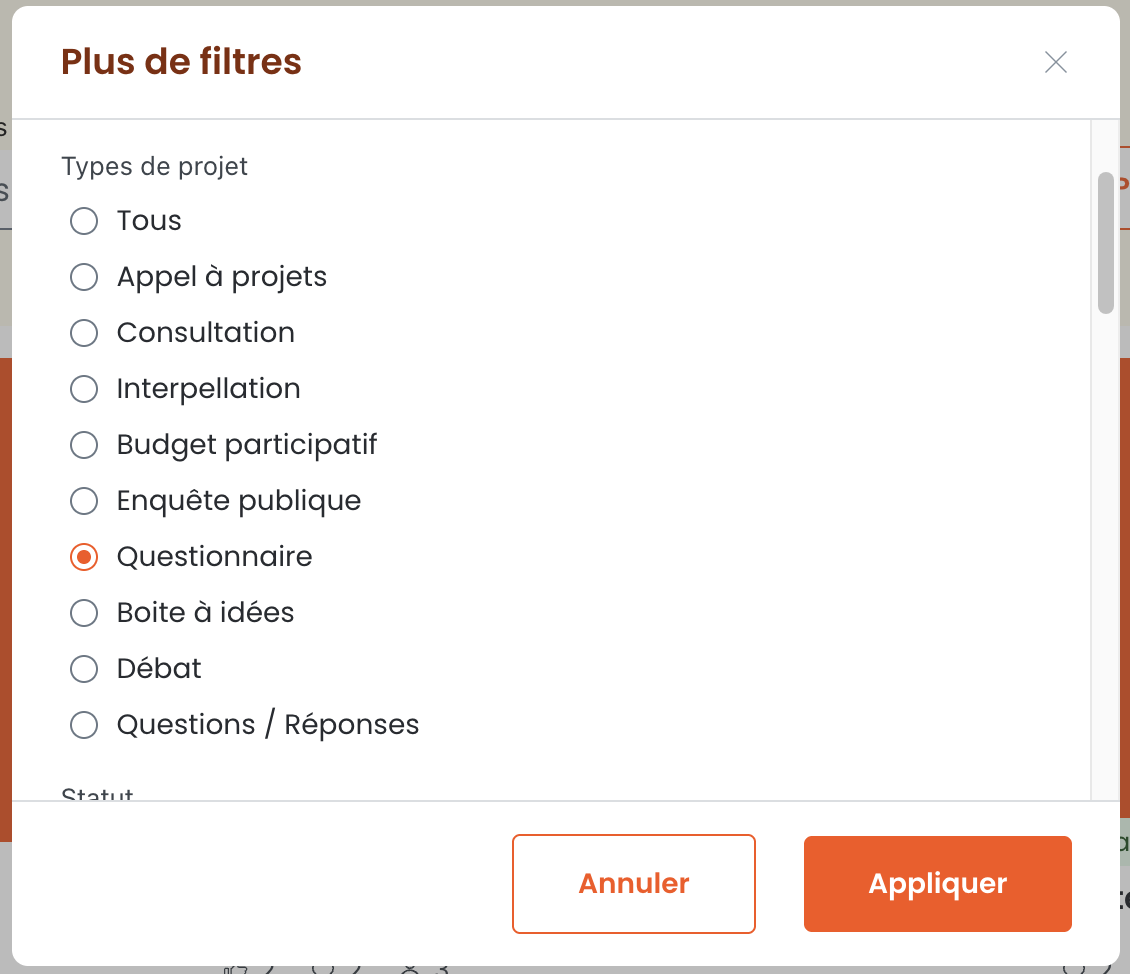Select Consultation project type
Image resolution: width=1130 pixels, height=974 pixels.
(x=84, y=333)
